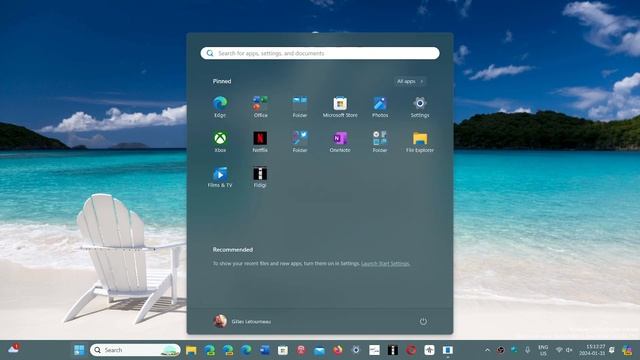Open the ENG US language switcher
The image size is (640, 360).
[543, 350]
